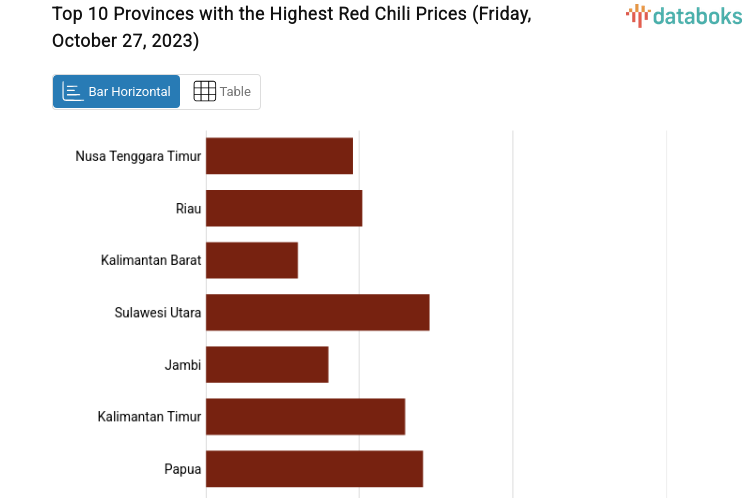Click the Riau axis label
The height and width of the screenshot is (498, 753).
pos(188,208)
